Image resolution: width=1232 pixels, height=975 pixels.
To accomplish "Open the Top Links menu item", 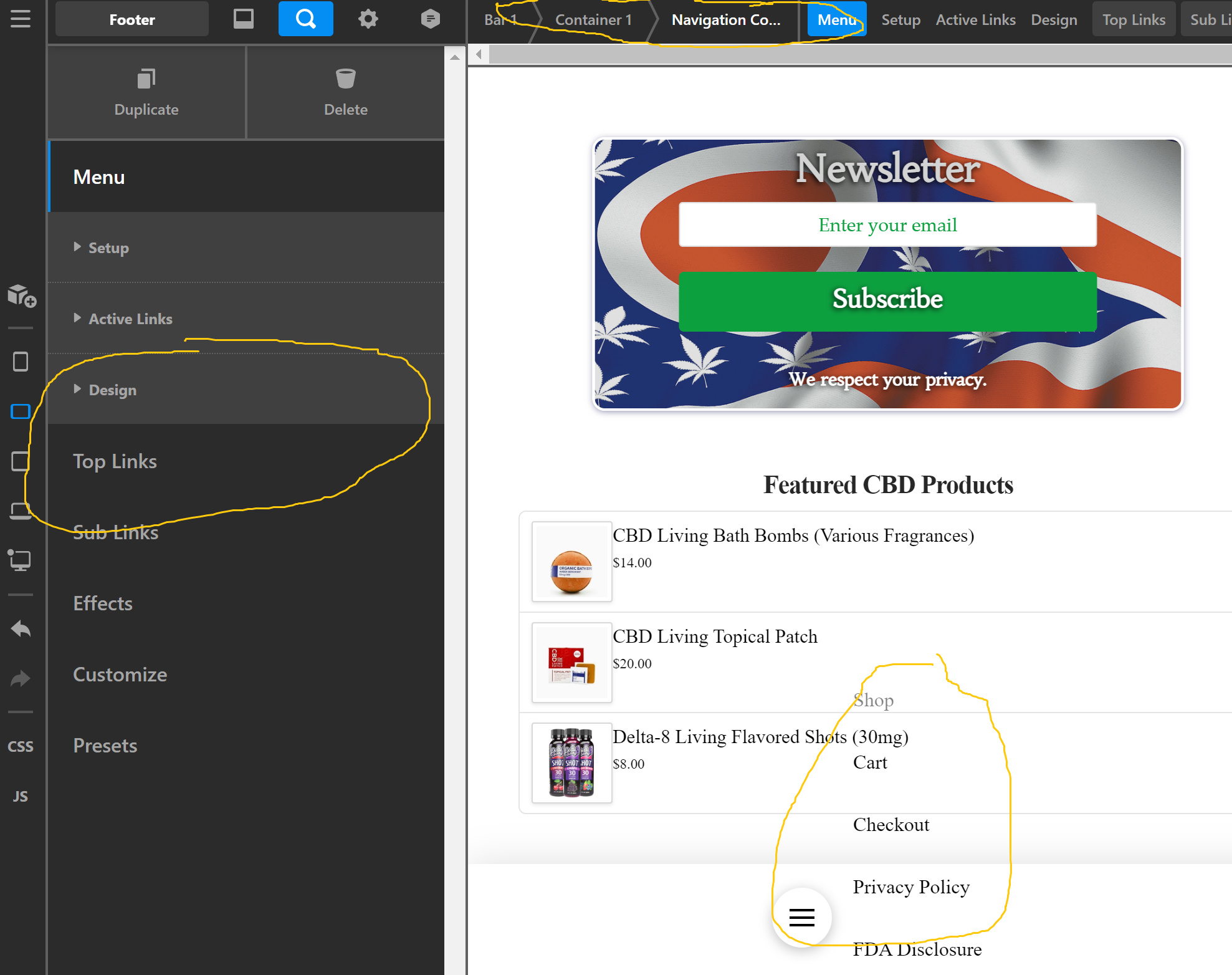I will pyautogui.click(x=115, y=461).
